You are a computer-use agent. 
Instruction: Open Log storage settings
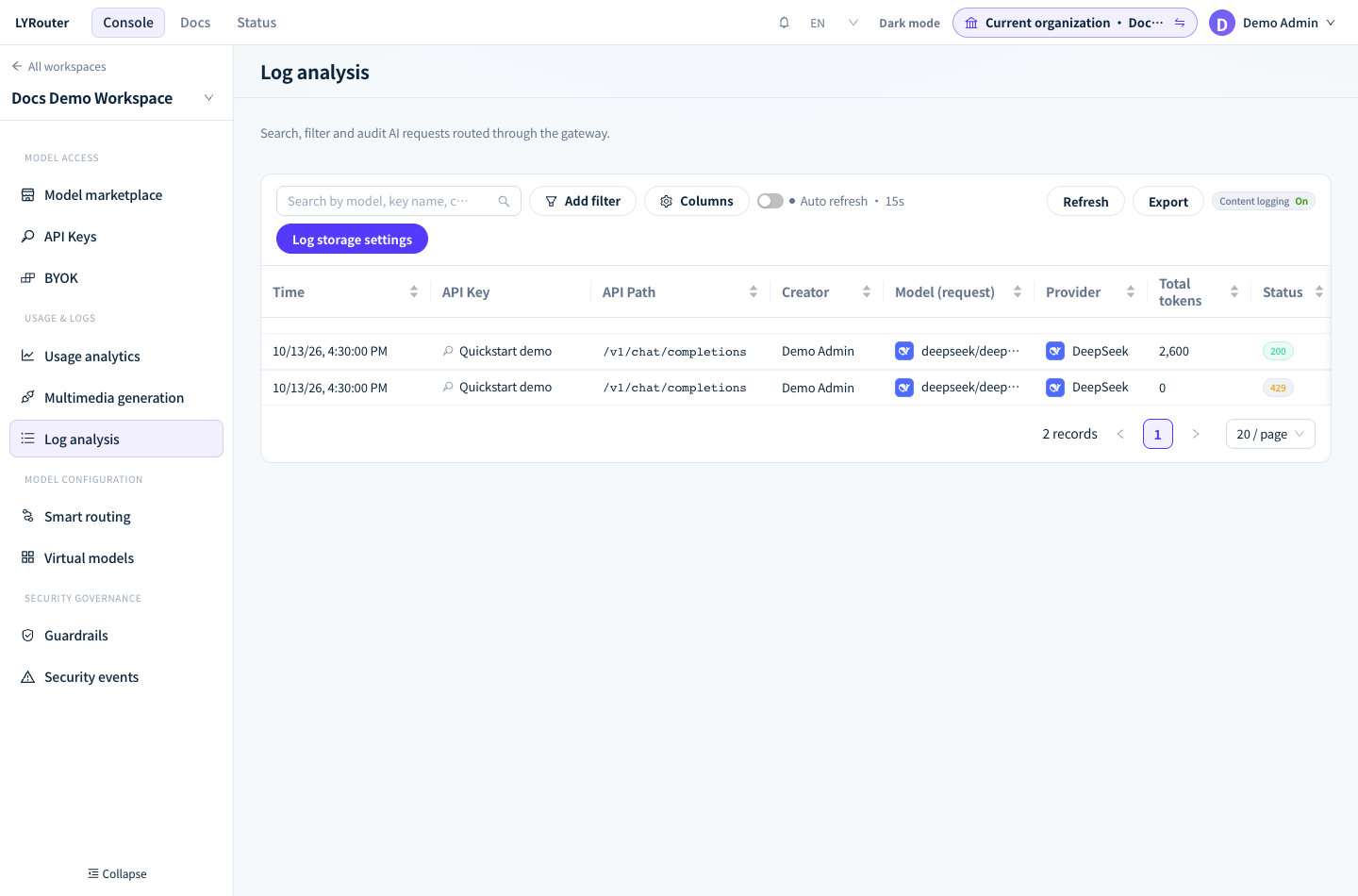click(352, 240)
